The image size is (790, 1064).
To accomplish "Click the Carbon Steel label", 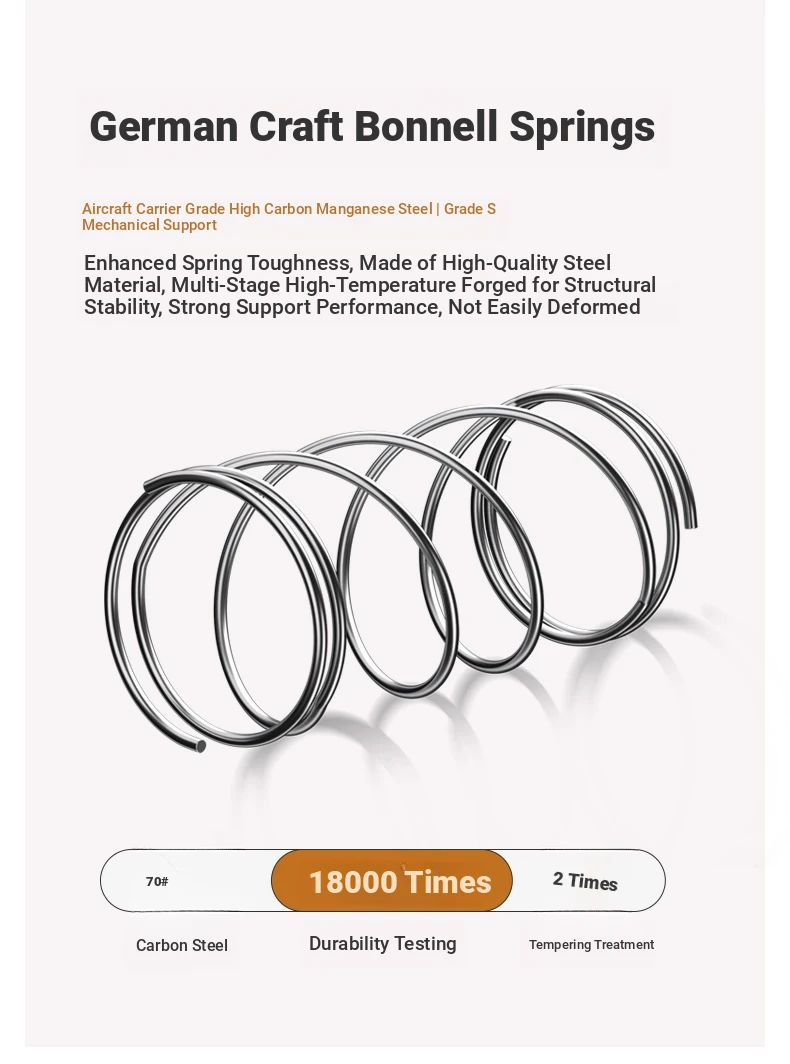I will click(182, 945).
